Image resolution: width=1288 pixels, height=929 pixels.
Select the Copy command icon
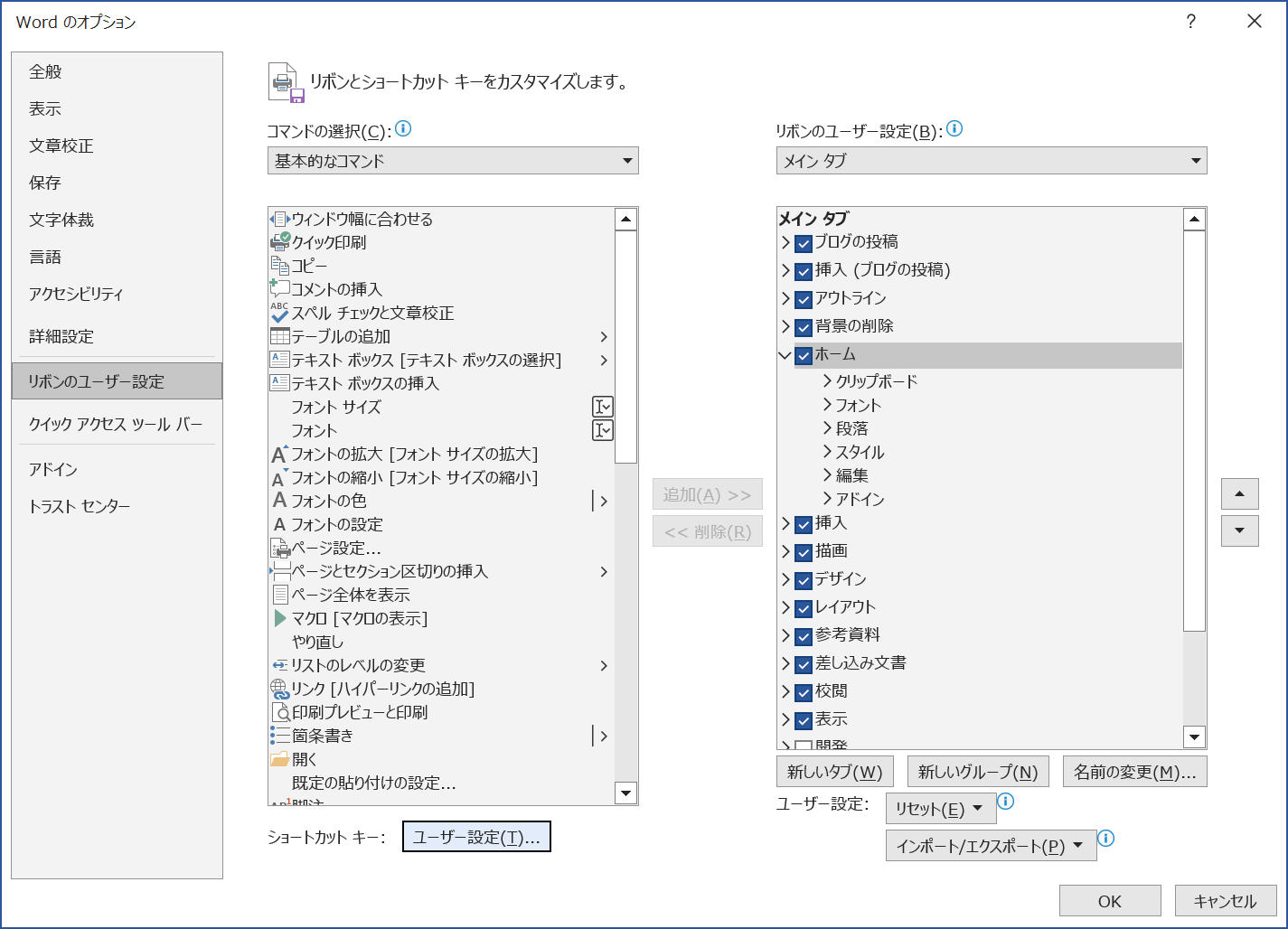coord(280,266)
